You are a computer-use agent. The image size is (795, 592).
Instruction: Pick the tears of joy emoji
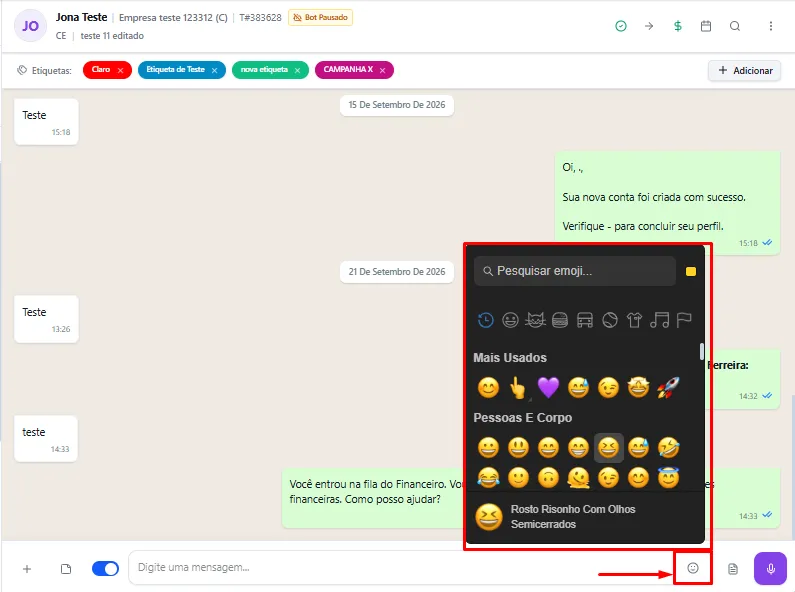[488, 477]
